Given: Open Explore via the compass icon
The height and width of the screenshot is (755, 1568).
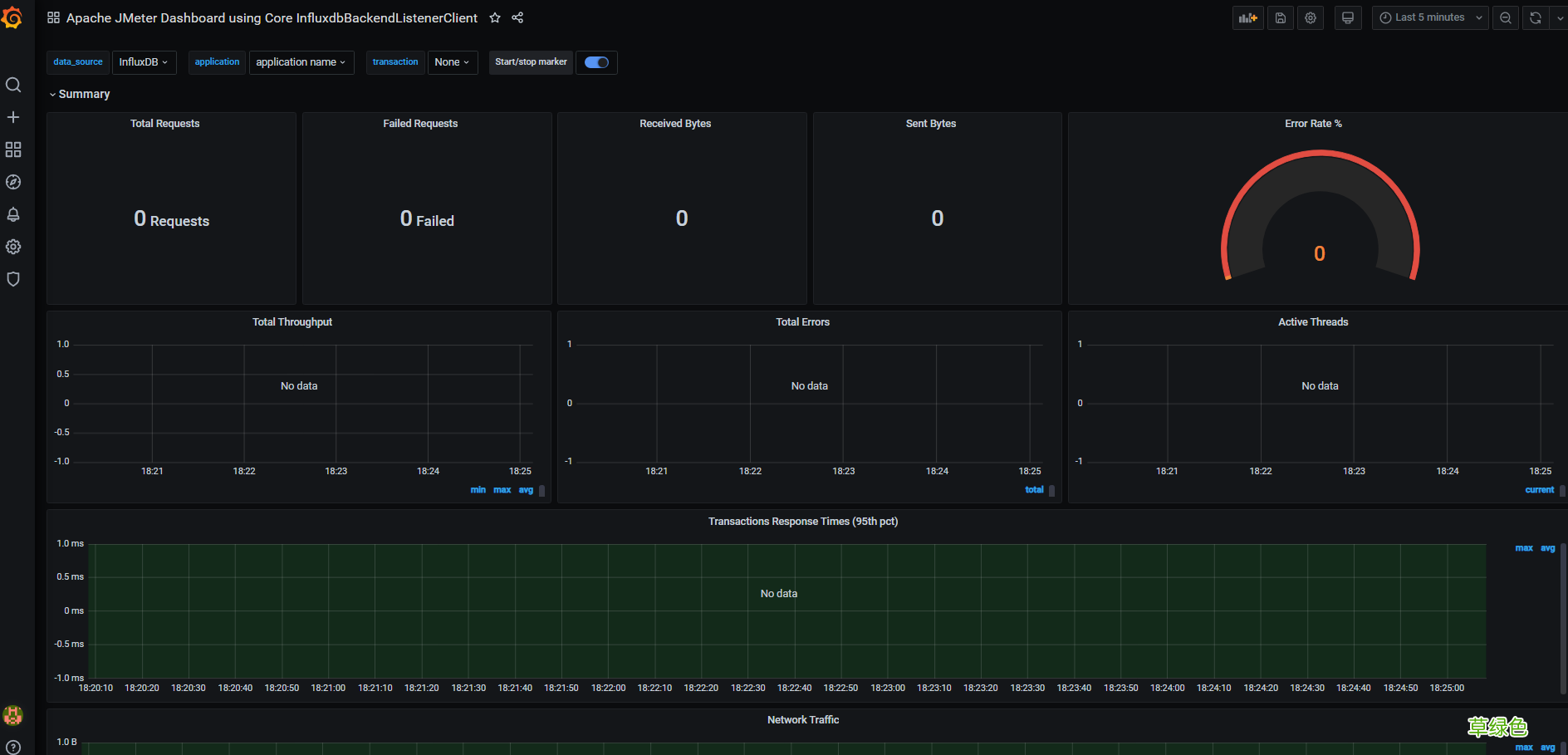Looking at the screenshot, I should point(13,182).
